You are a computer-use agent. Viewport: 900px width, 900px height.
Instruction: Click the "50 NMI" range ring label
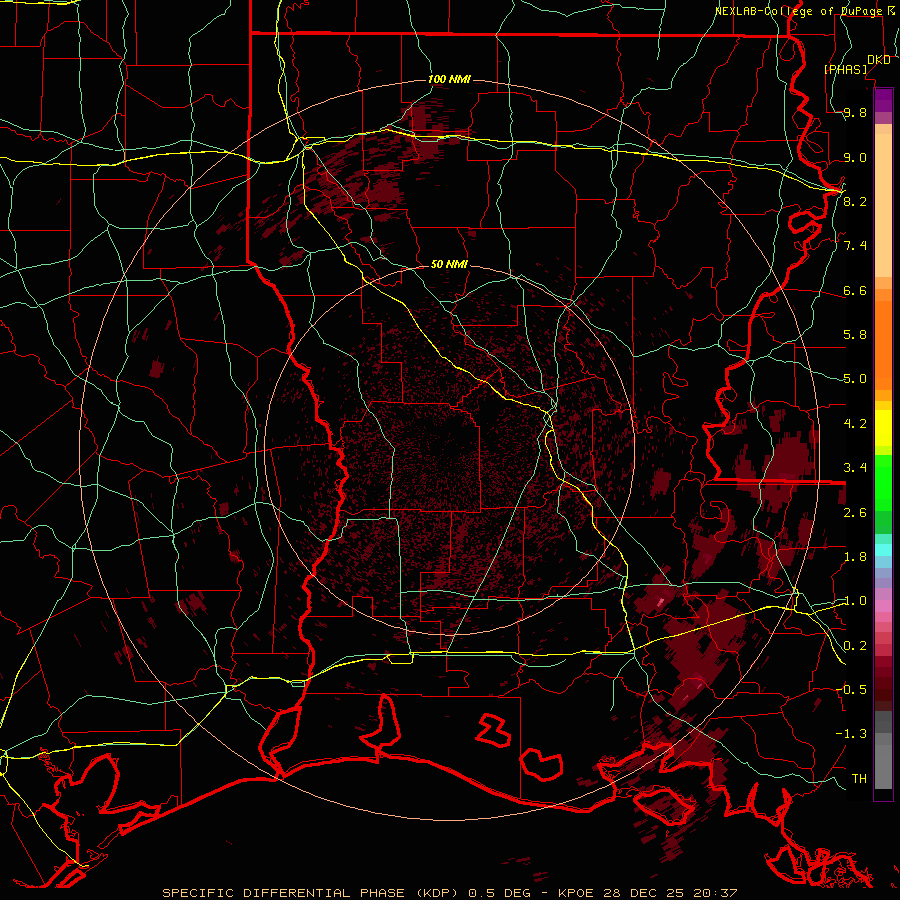pos(449,264)
